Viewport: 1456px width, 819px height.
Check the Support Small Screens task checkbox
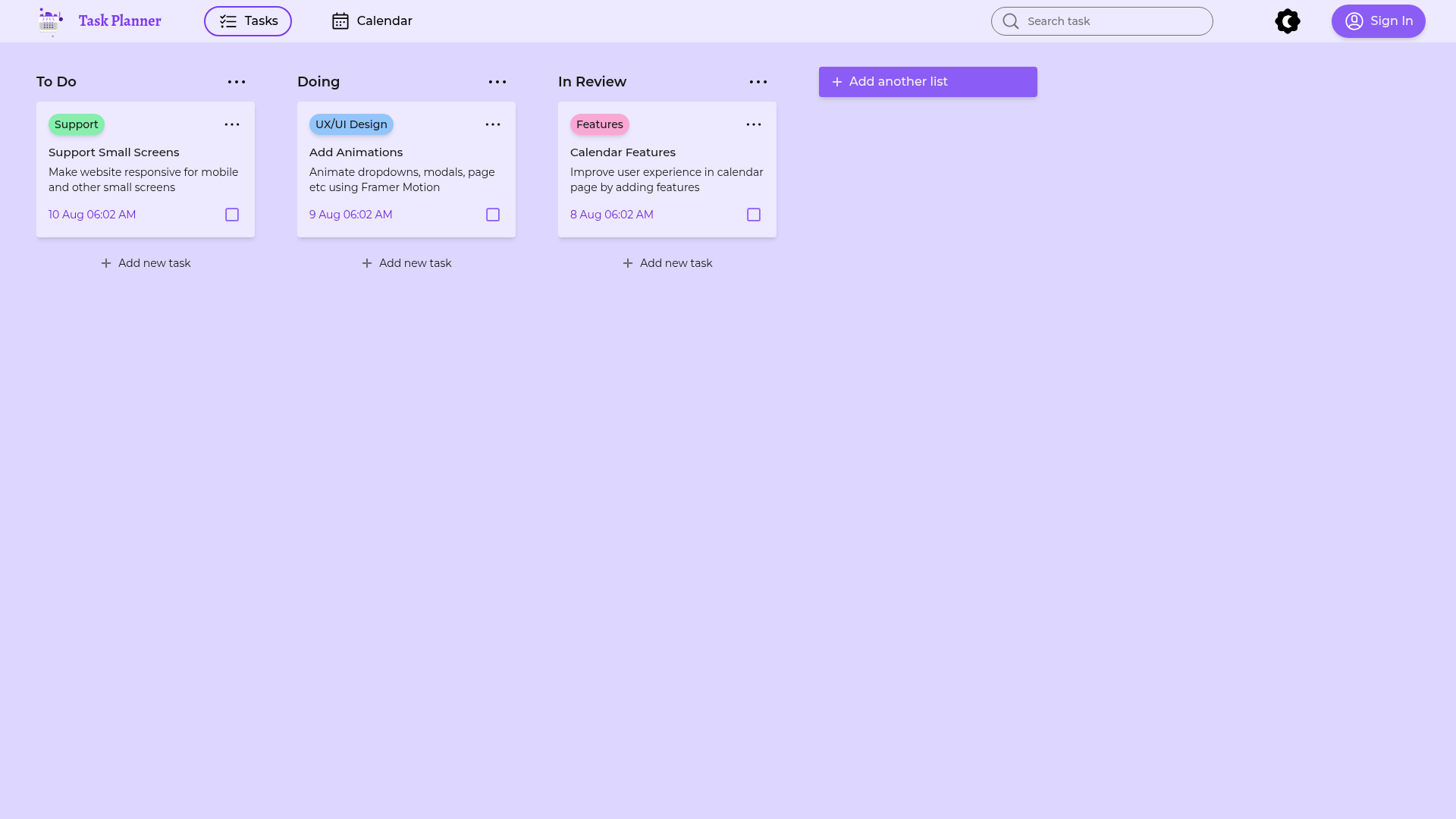232,215
